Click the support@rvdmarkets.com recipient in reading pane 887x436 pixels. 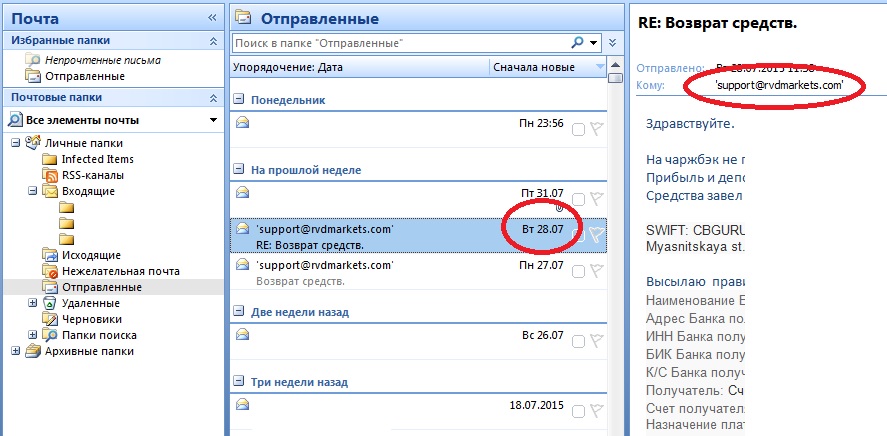(779, 85)
